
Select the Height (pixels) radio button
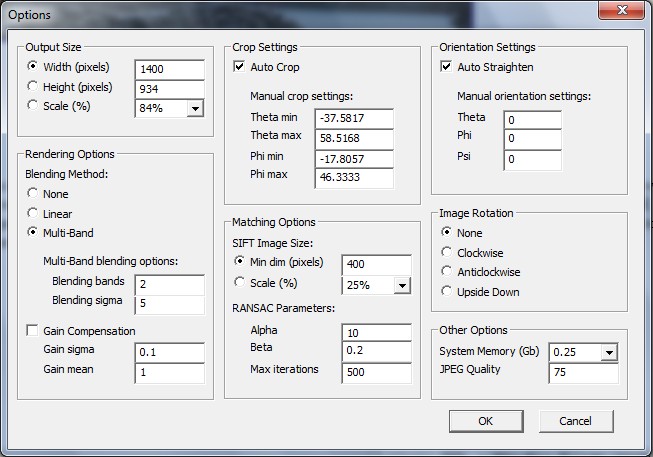point(32,86)
